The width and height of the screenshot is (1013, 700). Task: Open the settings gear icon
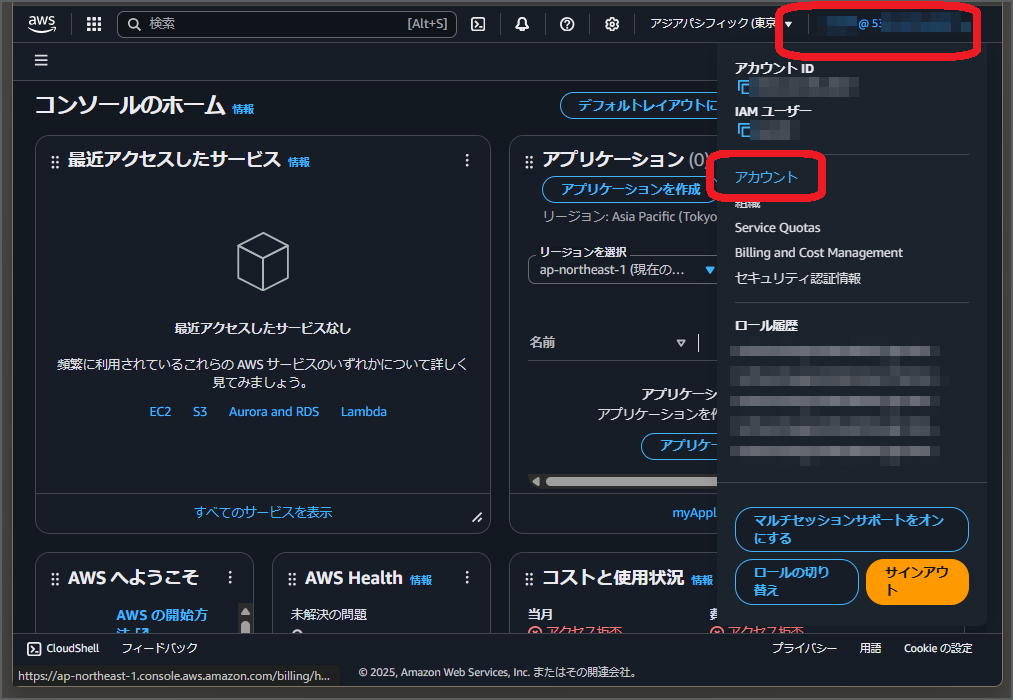(x=611, y=23)
